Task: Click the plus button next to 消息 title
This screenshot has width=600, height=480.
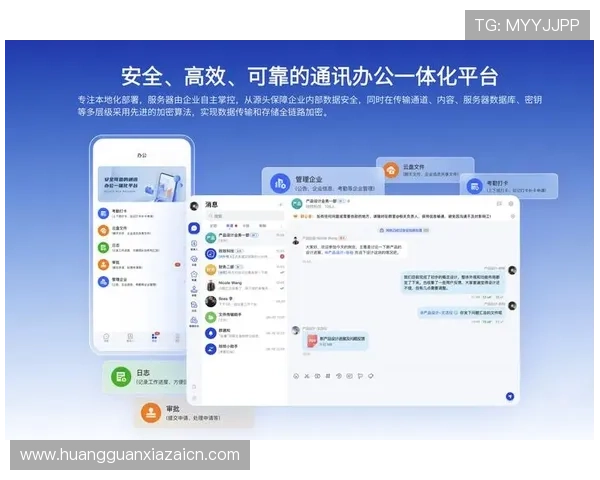Action: coord(280,205)
